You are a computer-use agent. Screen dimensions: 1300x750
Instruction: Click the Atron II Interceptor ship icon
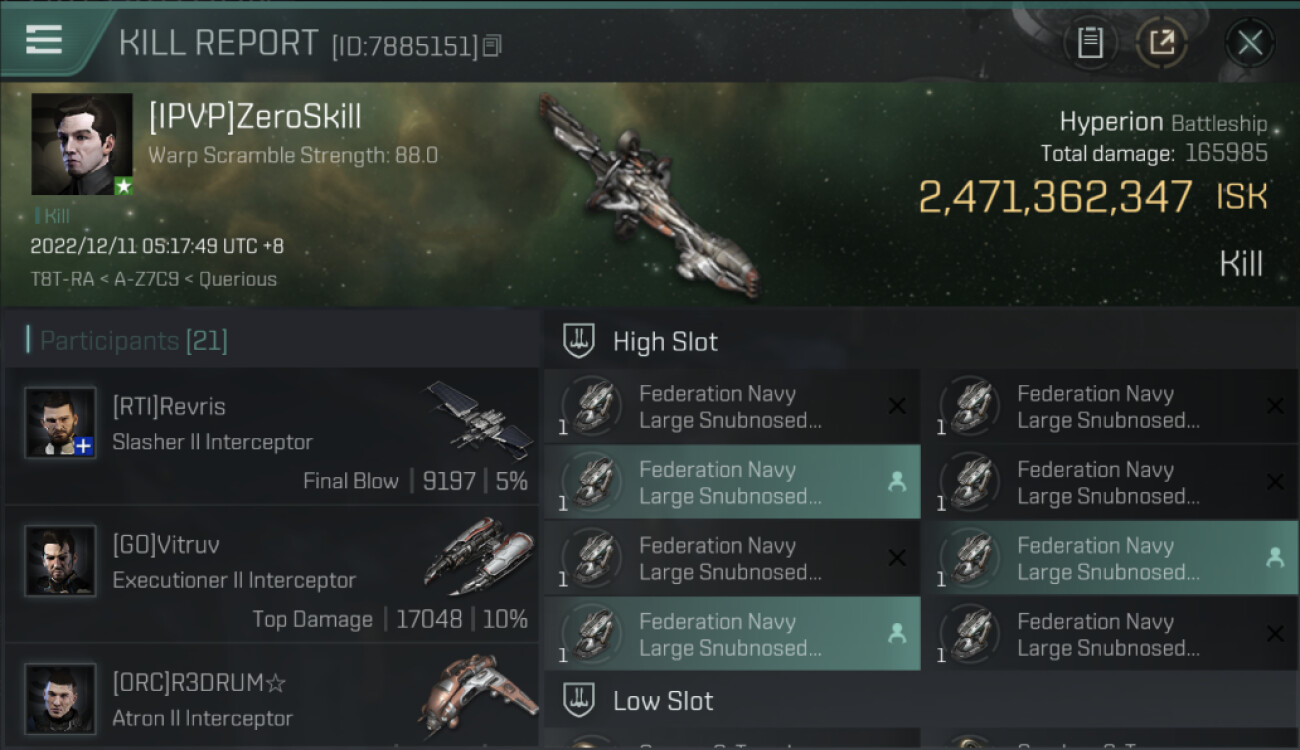pyautogui.click(x=477, y=695)
